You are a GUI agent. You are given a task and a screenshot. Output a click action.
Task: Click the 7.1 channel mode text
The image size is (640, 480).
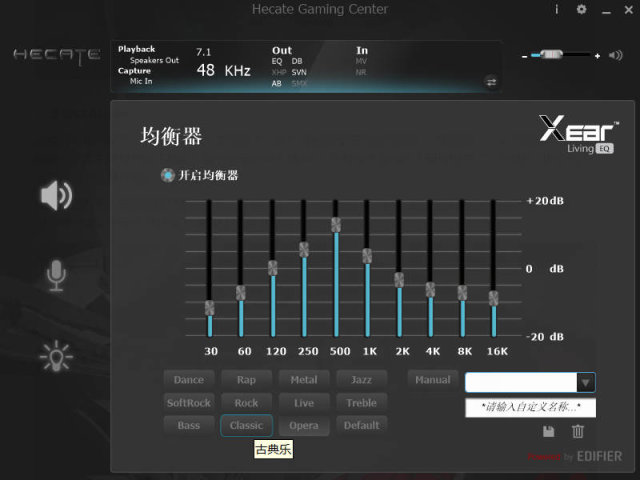coord(203,52)
